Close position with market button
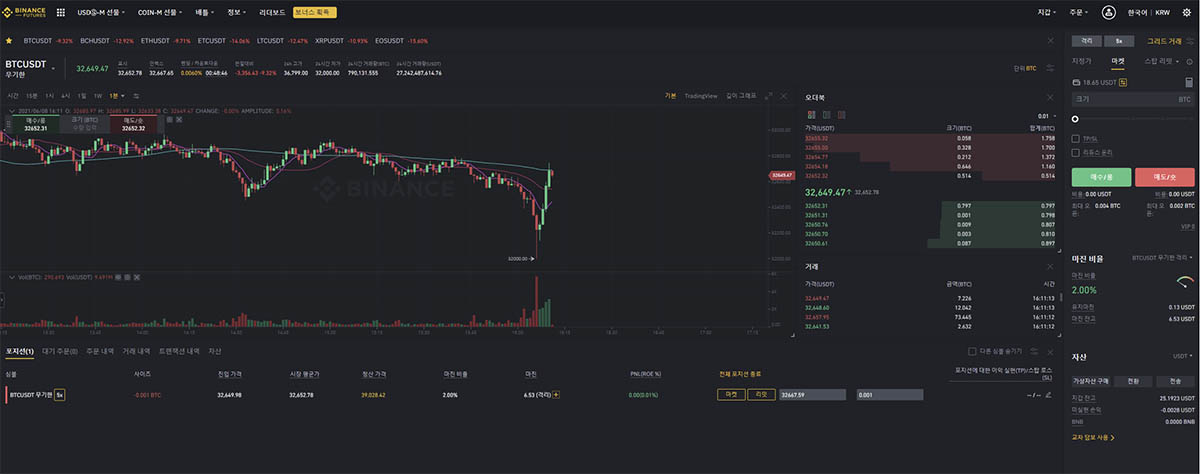 [731, 395]
